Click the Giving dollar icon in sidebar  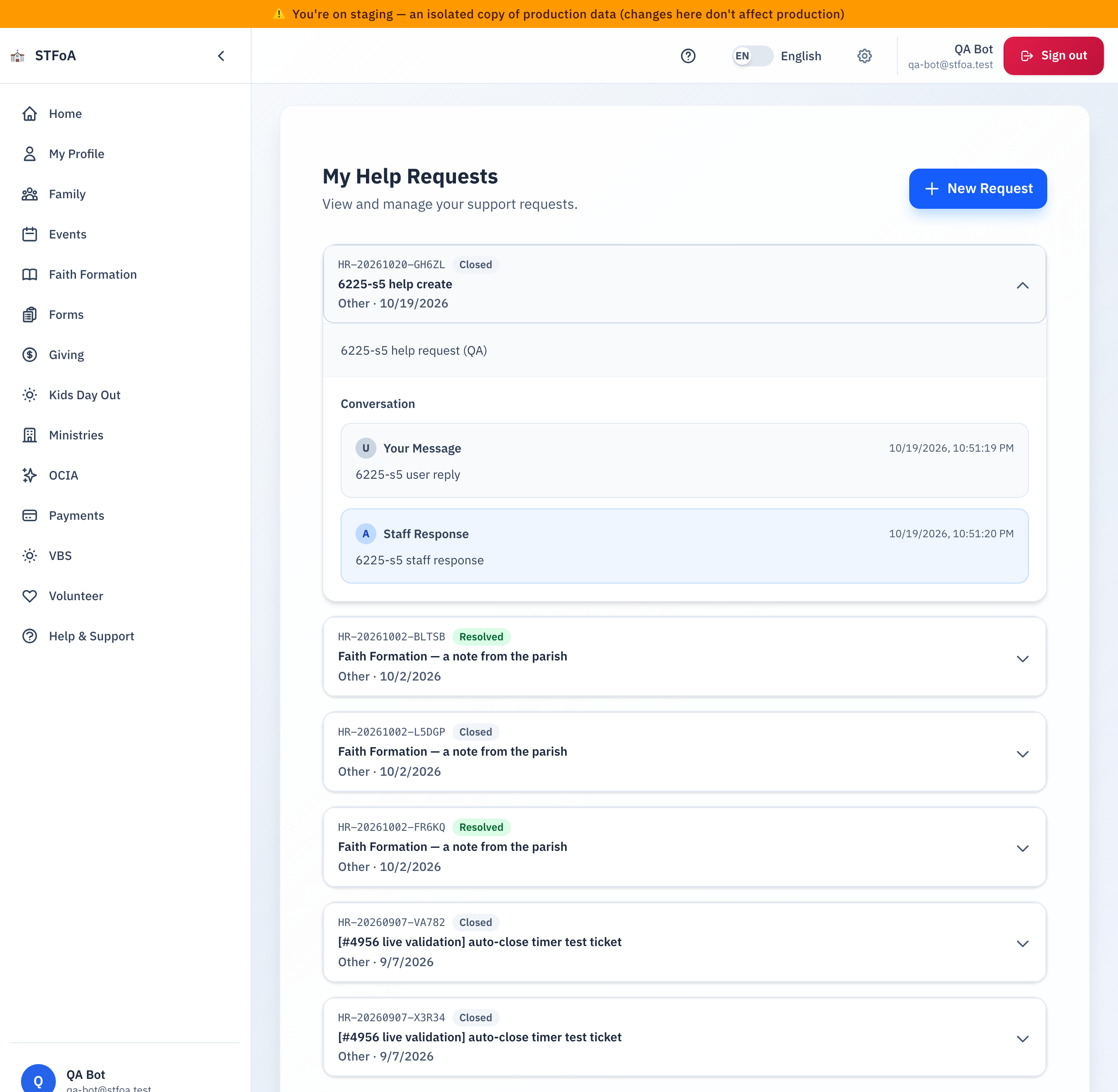click(30, 354)
